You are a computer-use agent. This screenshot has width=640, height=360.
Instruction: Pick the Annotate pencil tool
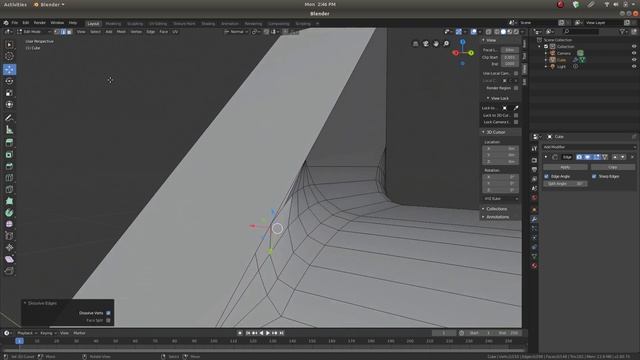[x=9, y=118]
